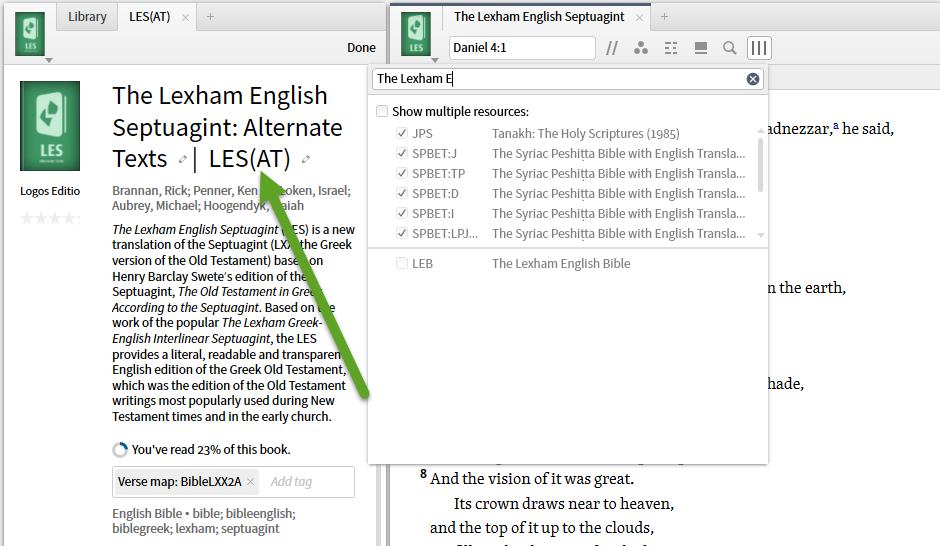The width and height of the screenshot is (940, 546).
Task: Click author Aubrey, Michael link
Action: [x=155, y=206]
